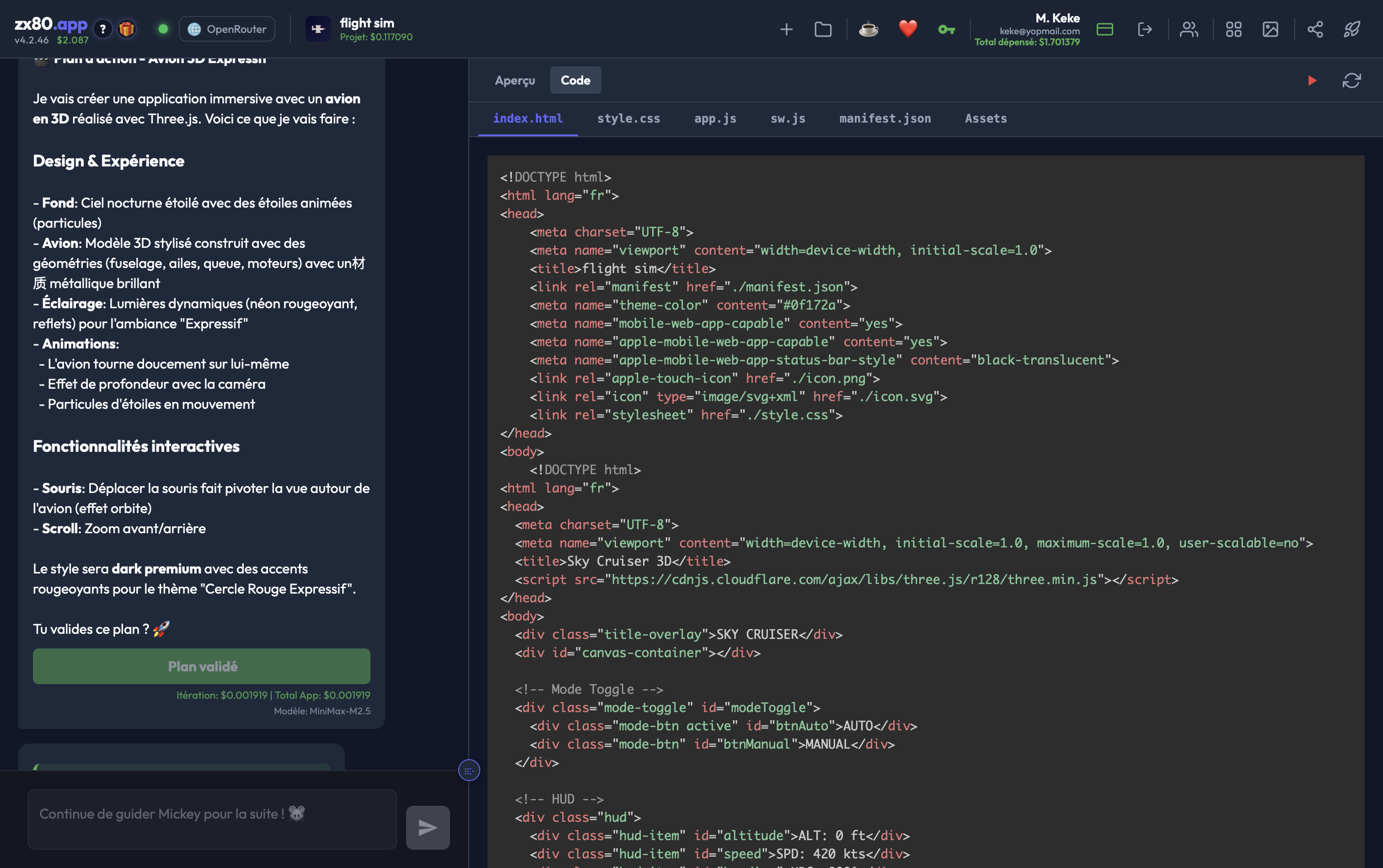1383x868 pixels.
Task: Click the 'Design & Expérience' heading
Action: pos(108,161)
